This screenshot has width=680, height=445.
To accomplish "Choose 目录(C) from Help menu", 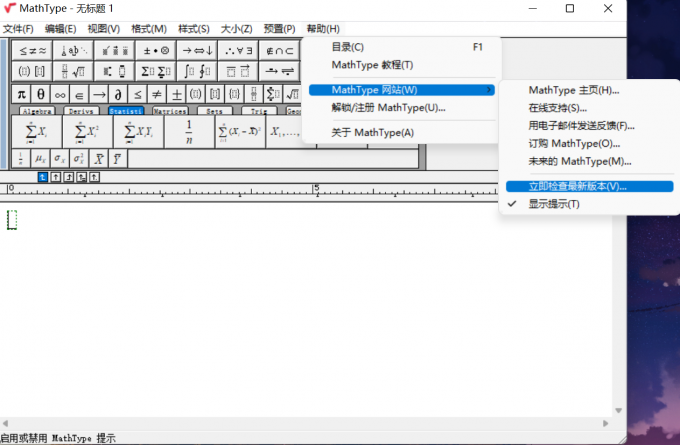I will click(x=402, y=47).
